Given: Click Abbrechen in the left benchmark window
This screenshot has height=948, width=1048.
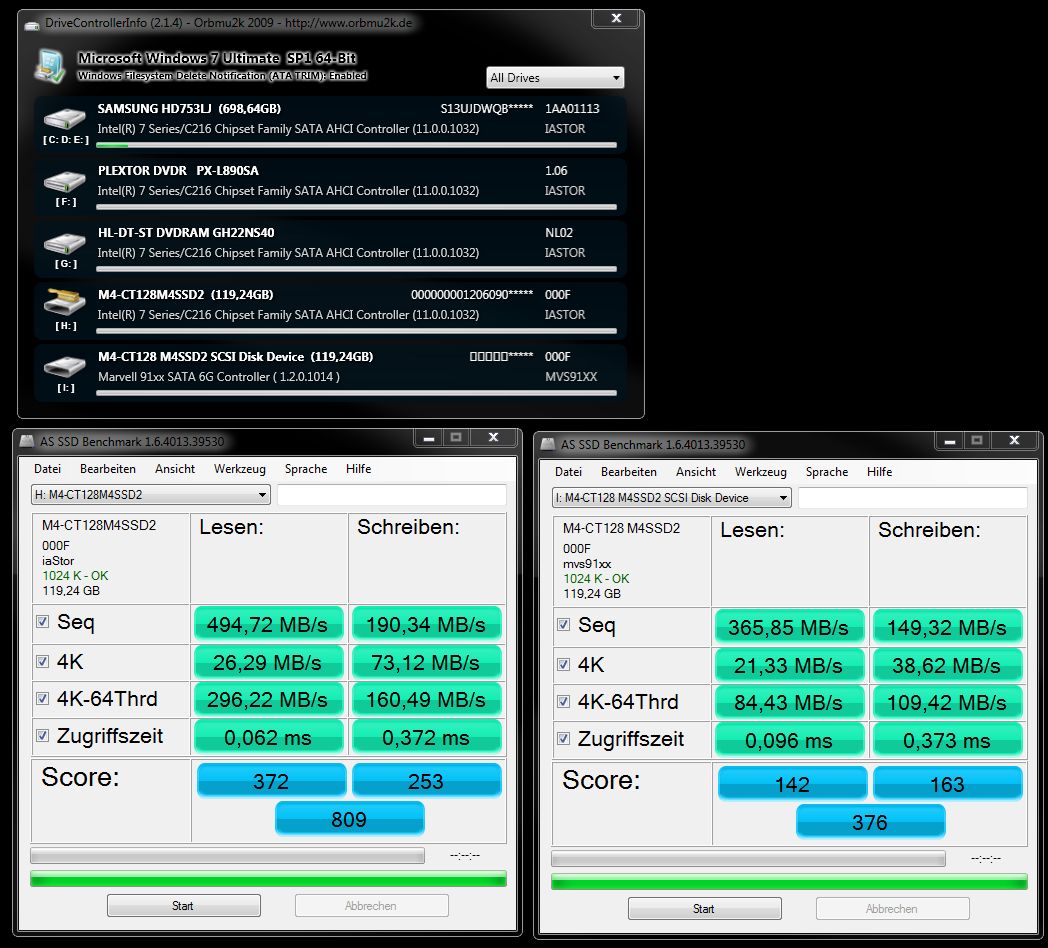Looking at the screenshot, I should (x=371, y=906).
